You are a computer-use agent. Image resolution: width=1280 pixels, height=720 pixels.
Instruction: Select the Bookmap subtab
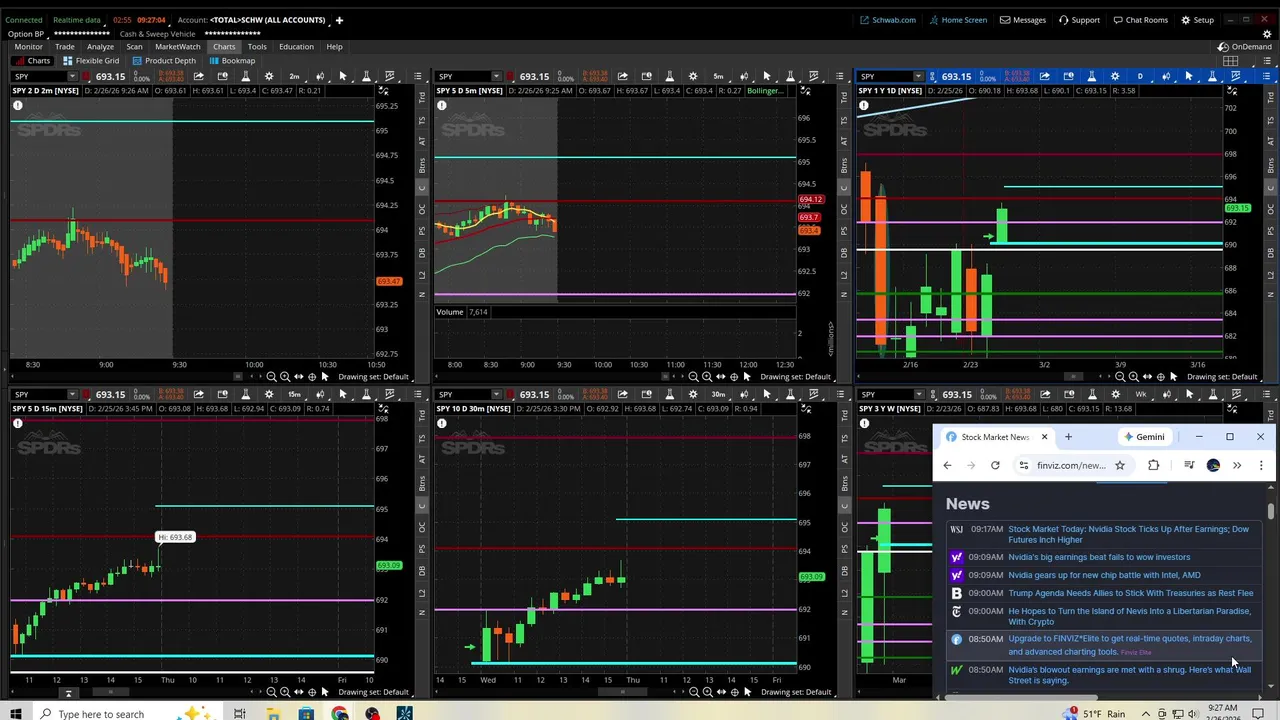click(x=231, y=61)
